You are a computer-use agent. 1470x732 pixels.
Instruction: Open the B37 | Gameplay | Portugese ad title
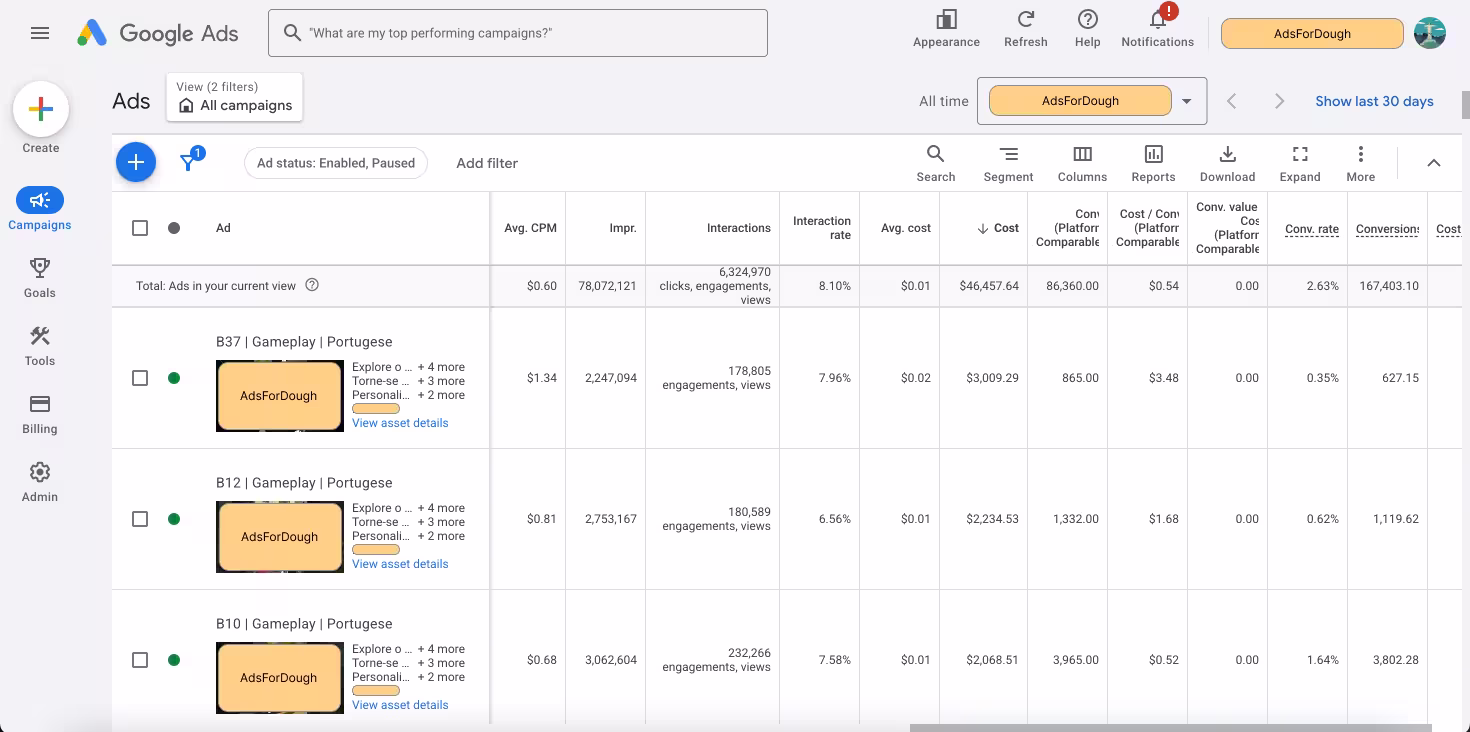click(304, 342)
